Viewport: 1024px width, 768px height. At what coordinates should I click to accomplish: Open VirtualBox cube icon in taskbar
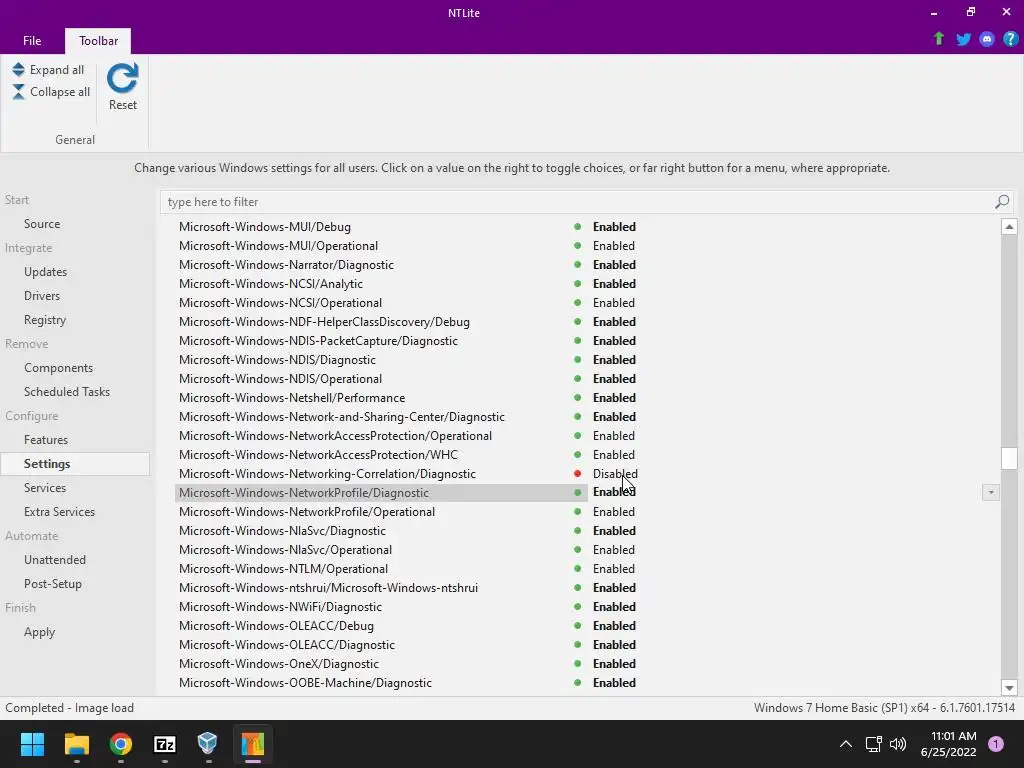click(208, 743)
